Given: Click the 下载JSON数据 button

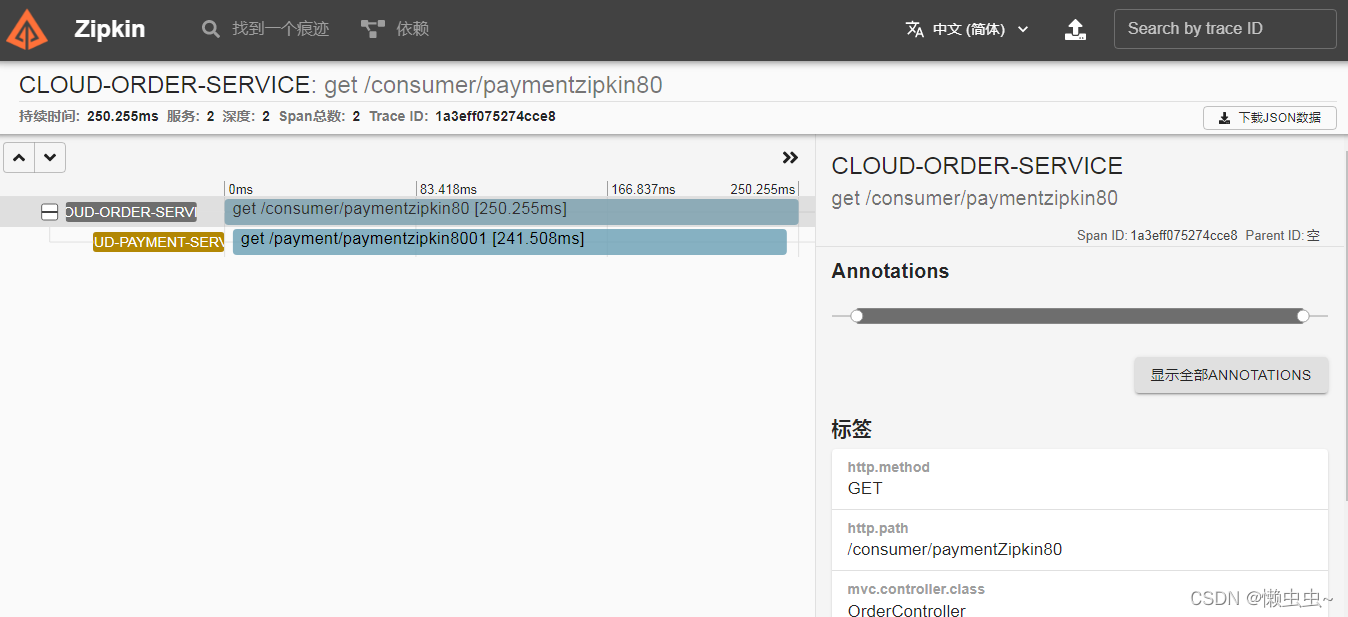Looking at the screenshot, I should coord(1270,118).
